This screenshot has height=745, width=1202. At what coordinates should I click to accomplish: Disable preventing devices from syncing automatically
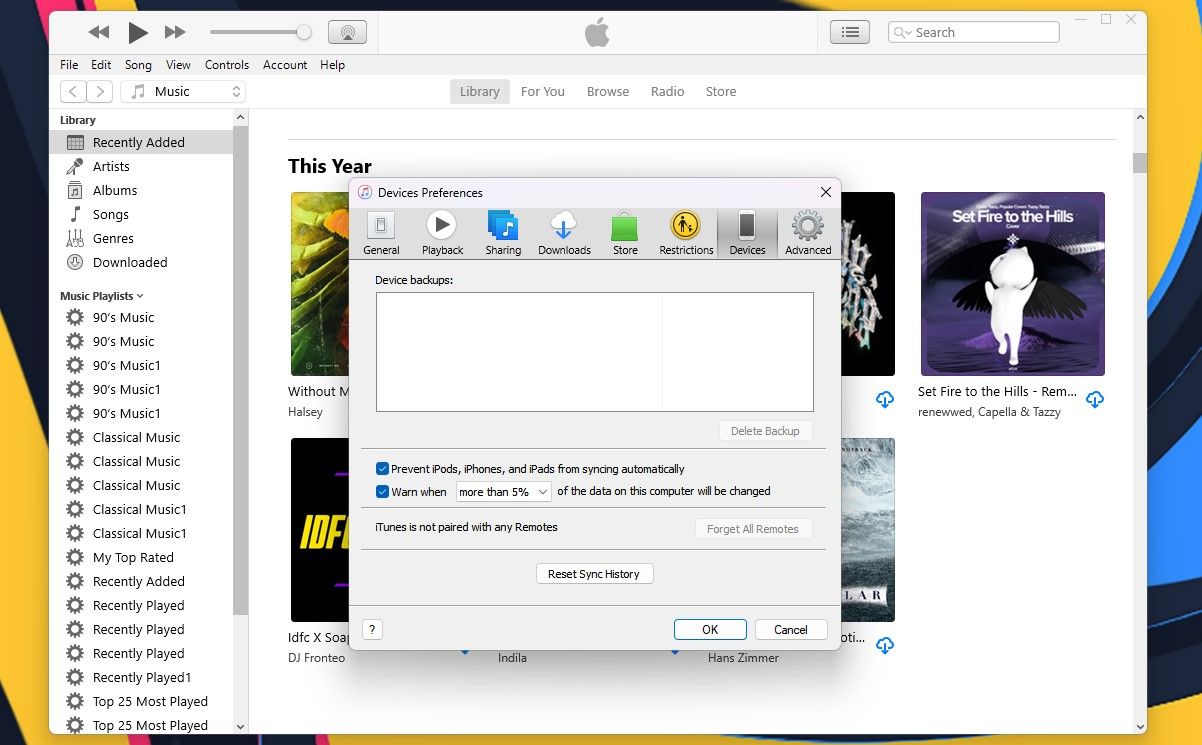[x=382, y=468]
